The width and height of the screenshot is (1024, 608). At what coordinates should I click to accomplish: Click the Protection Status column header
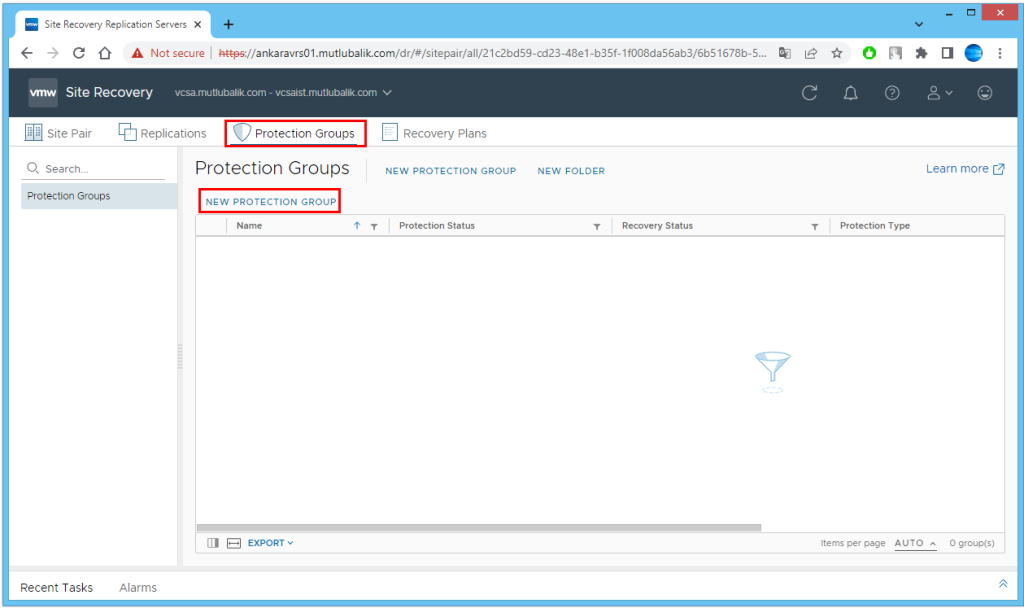tap(436, 225)
